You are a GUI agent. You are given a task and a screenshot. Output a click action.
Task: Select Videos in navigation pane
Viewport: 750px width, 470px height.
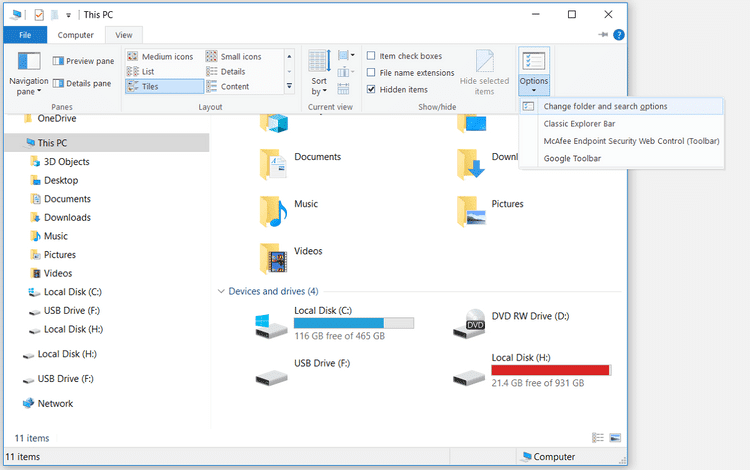click(58, 273)
